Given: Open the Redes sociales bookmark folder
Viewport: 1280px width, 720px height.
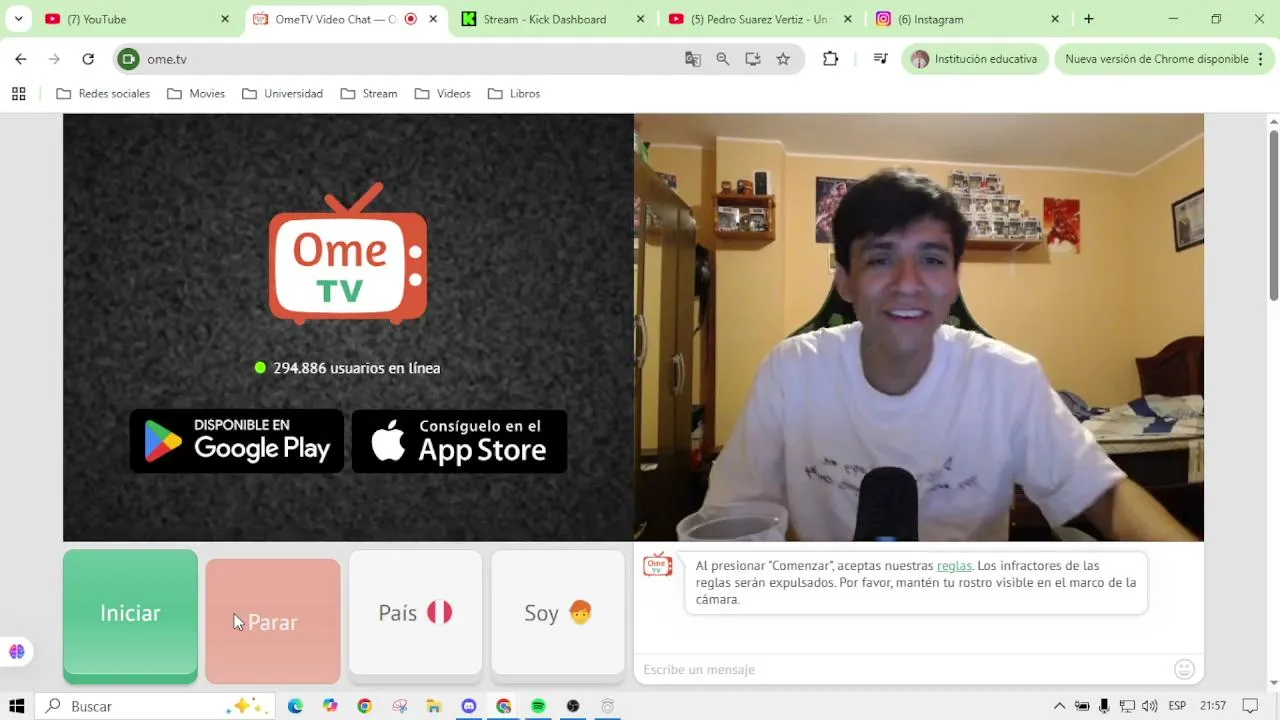Looking at the screenshot, I should (x=103, y=94).
